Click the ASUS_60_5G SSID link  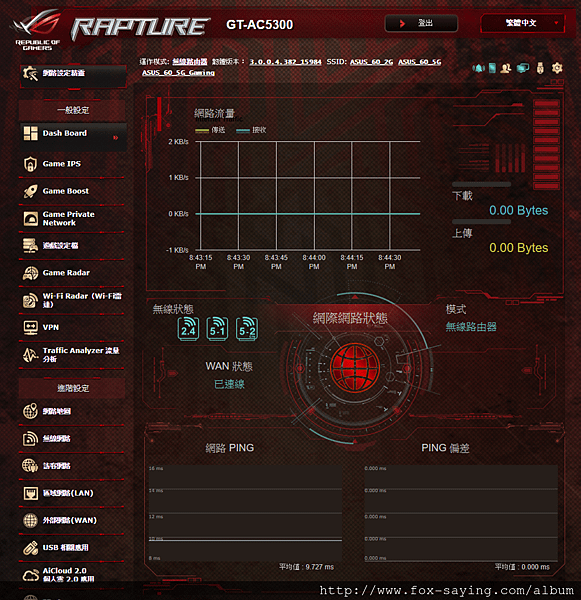[x=419, y=62]
